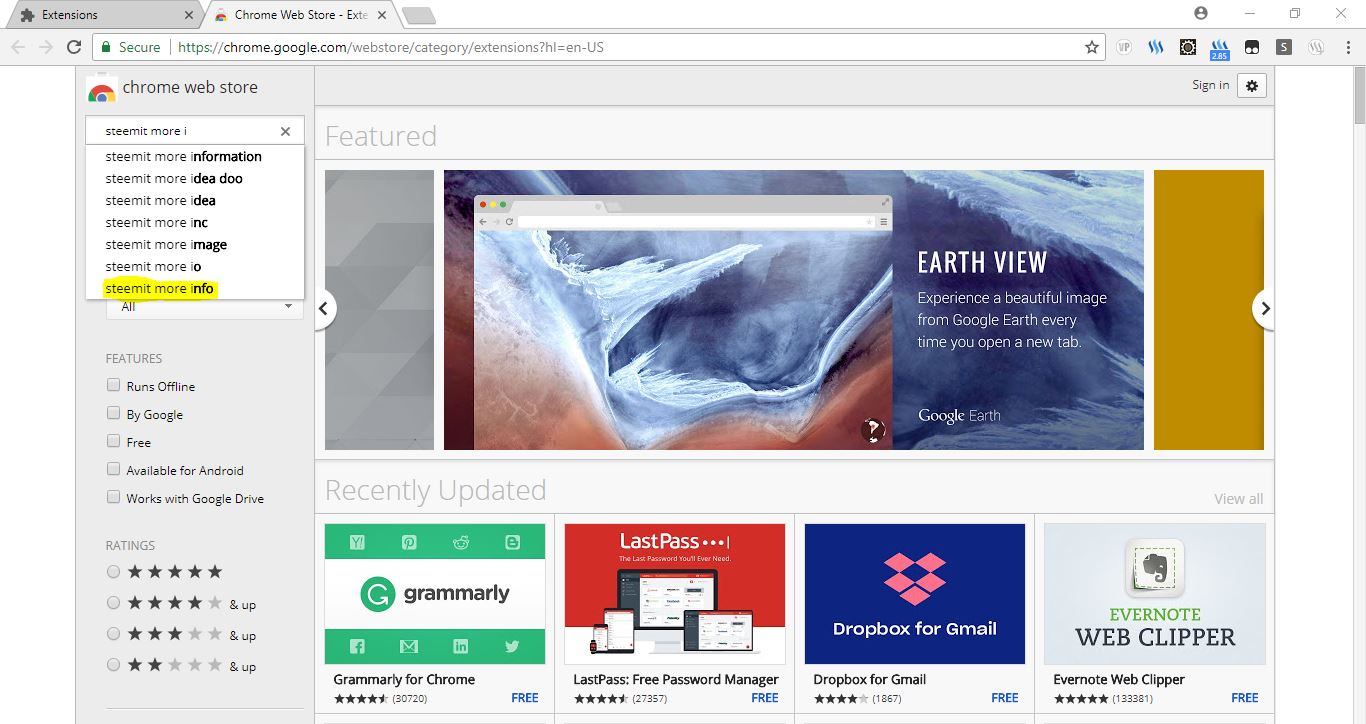This screenshot has width=1366, height=724.
Task: Click the black gear extension icon
Action: click(x=1188, y=47)
